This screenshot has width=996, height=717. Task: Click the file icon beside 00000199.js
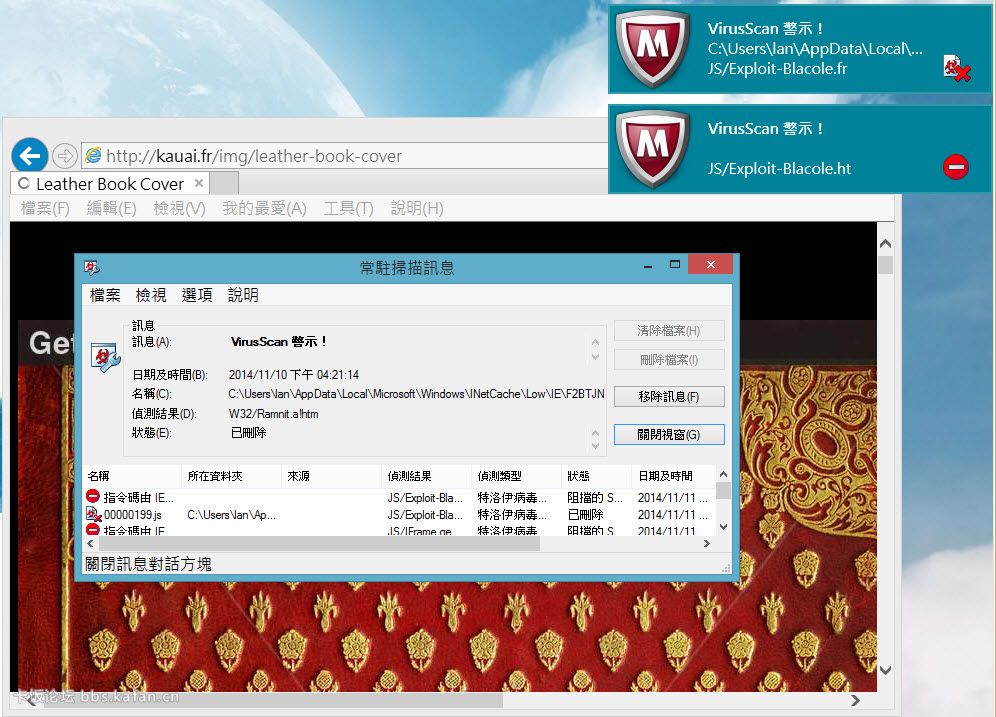pos(93,514)
